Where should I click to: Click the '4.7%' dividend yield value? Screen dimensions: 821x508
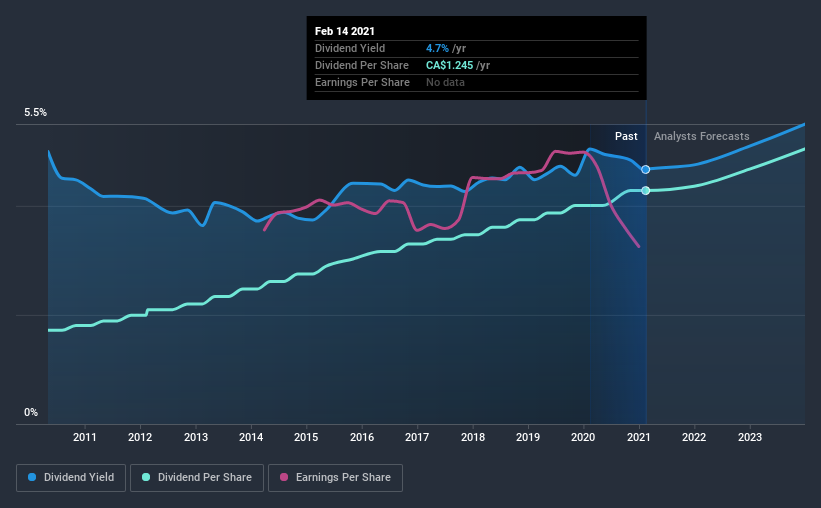[437, 48]
